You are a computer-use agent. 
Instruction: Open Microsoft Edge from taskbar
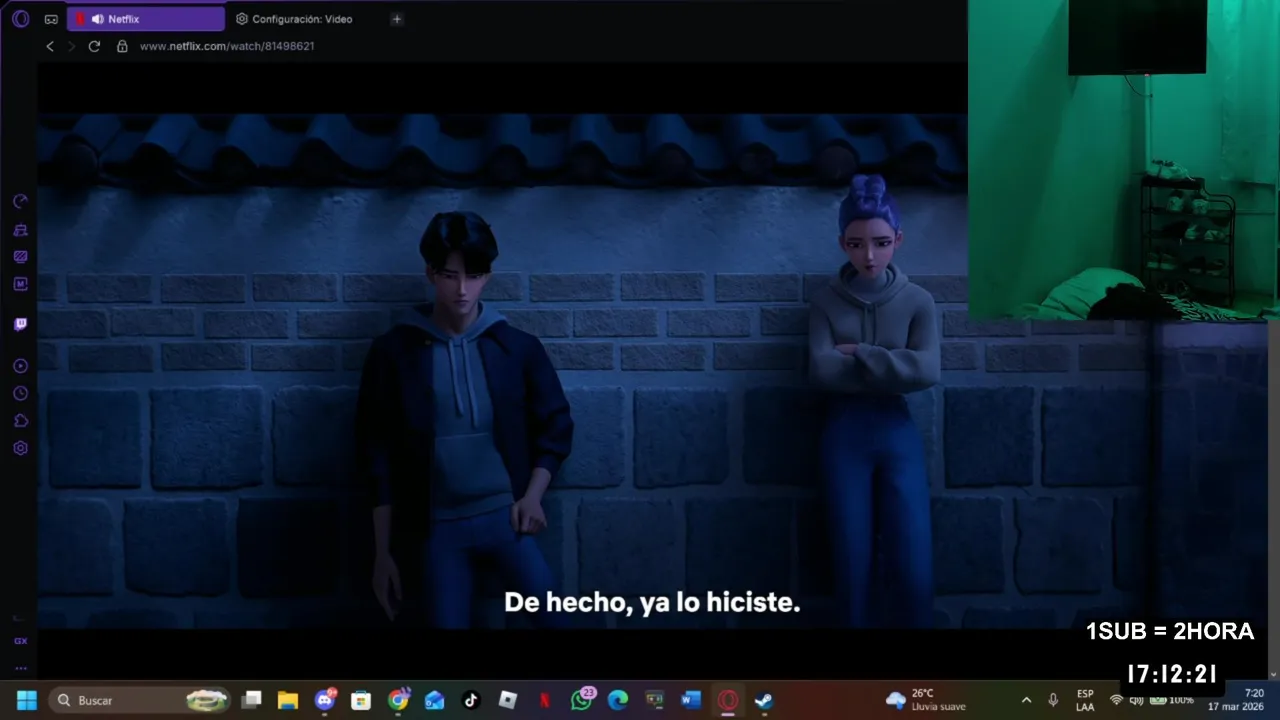pos(618,700)
